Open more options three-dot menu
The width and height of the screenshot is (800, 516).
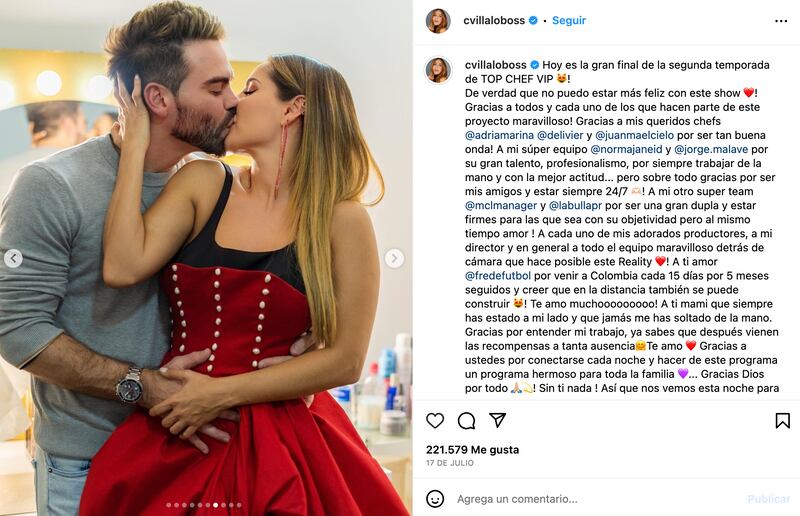coord(781,21)
